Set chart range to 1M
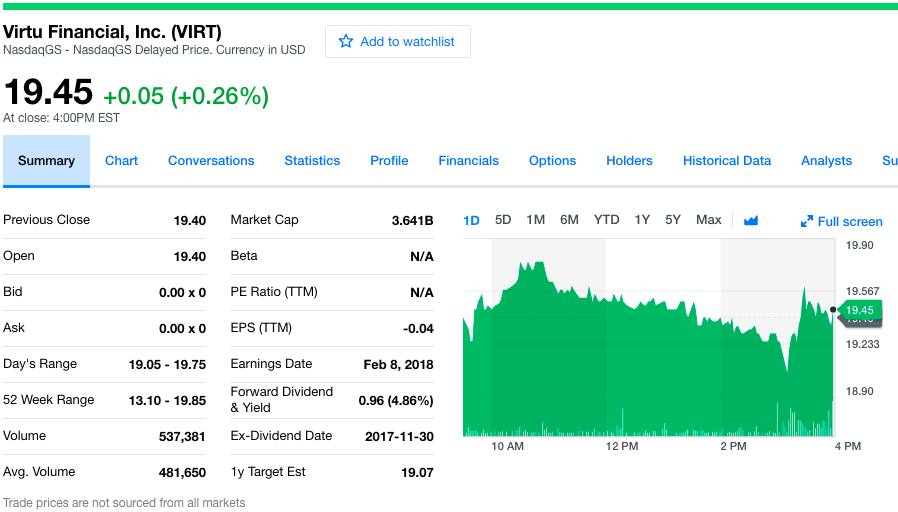898x512 pixels. coord(535,220)
